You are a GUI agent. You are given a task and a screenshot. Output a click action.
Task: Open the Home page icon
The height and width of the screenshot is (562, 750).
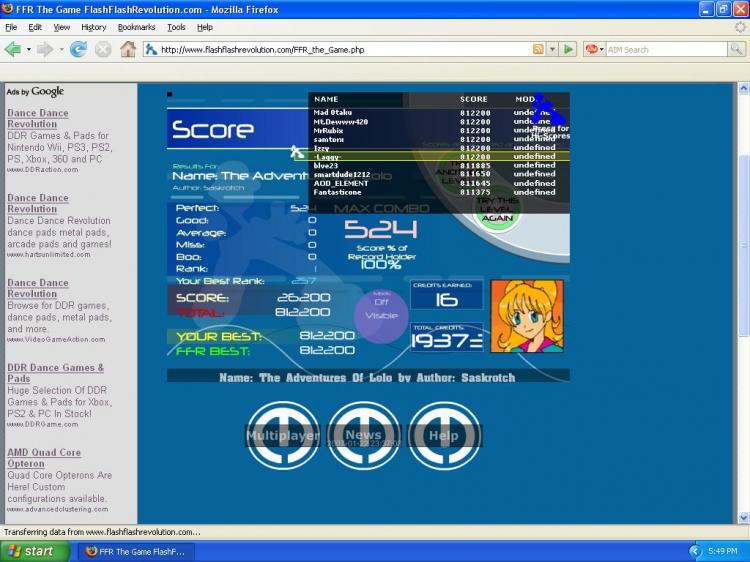[x=128, y=49]
